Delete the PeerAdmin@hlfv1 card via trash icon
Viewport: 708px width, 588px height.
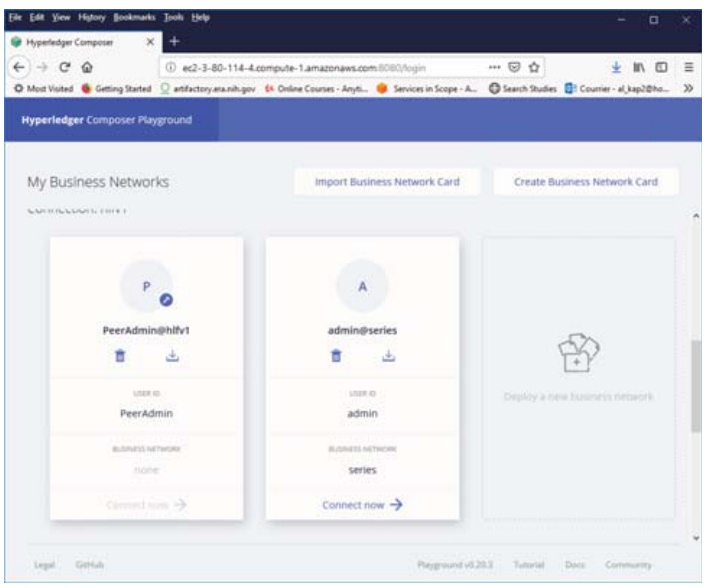120,356
